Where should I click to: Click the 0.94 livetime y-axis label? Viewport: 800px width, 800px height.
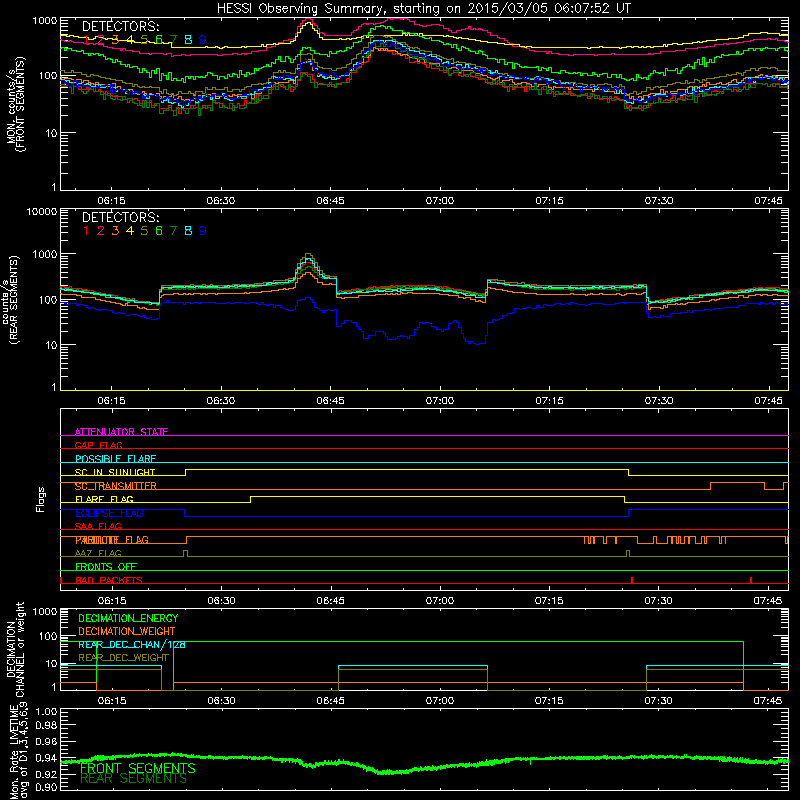[47, 758]
